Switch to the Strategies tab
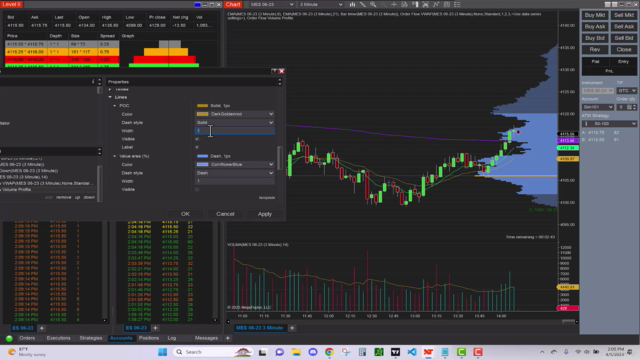640x360 pixels. coord(91,338)
